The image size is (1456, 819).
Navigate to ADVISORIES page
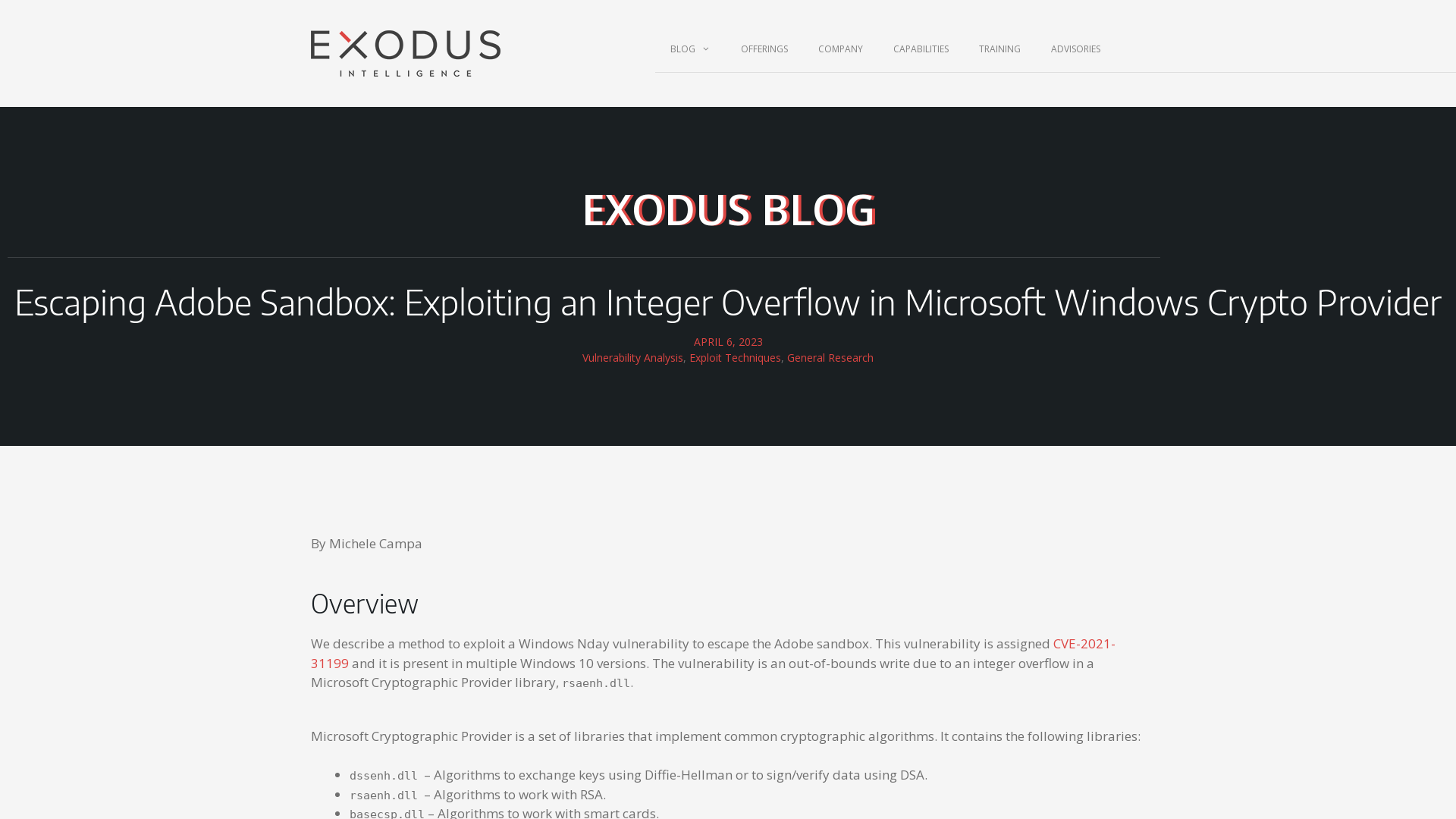[1075, 48]
